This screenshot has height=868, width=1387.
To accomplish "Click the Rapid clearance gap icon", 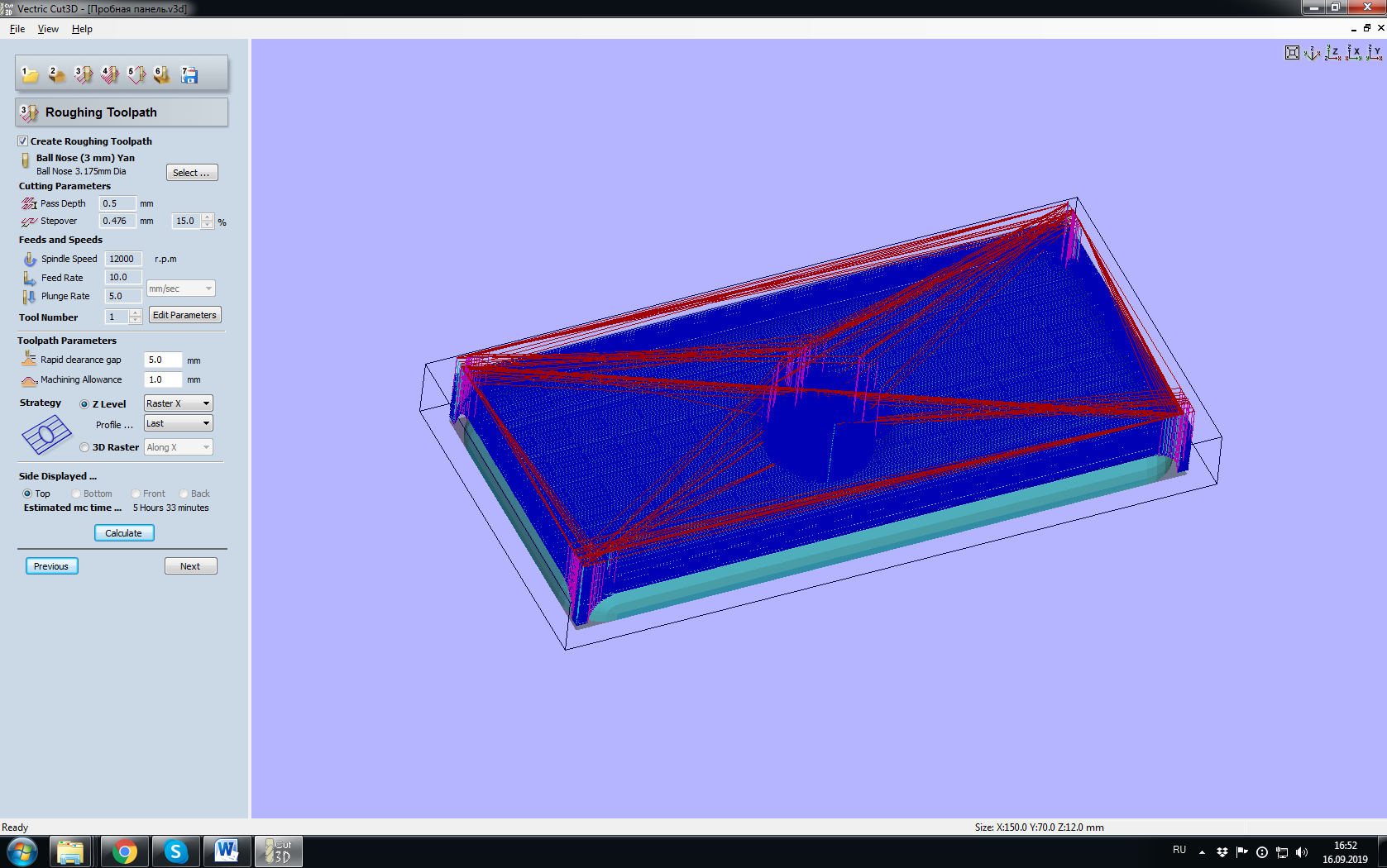I will [29, 359].
